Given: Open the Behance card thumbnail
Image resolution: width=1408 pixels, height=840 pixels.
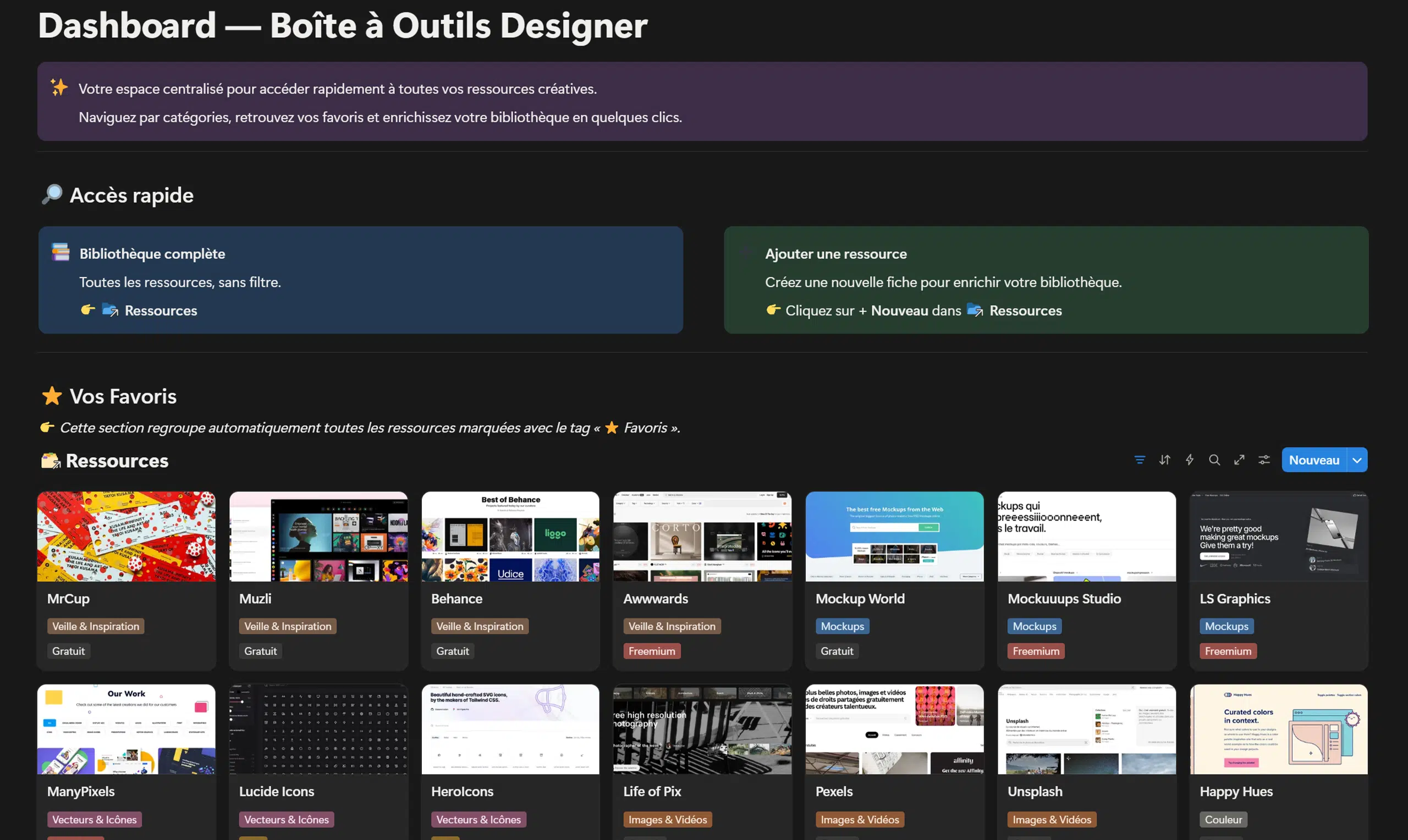Looking at the screenshot, I should [x=509, y=535].
